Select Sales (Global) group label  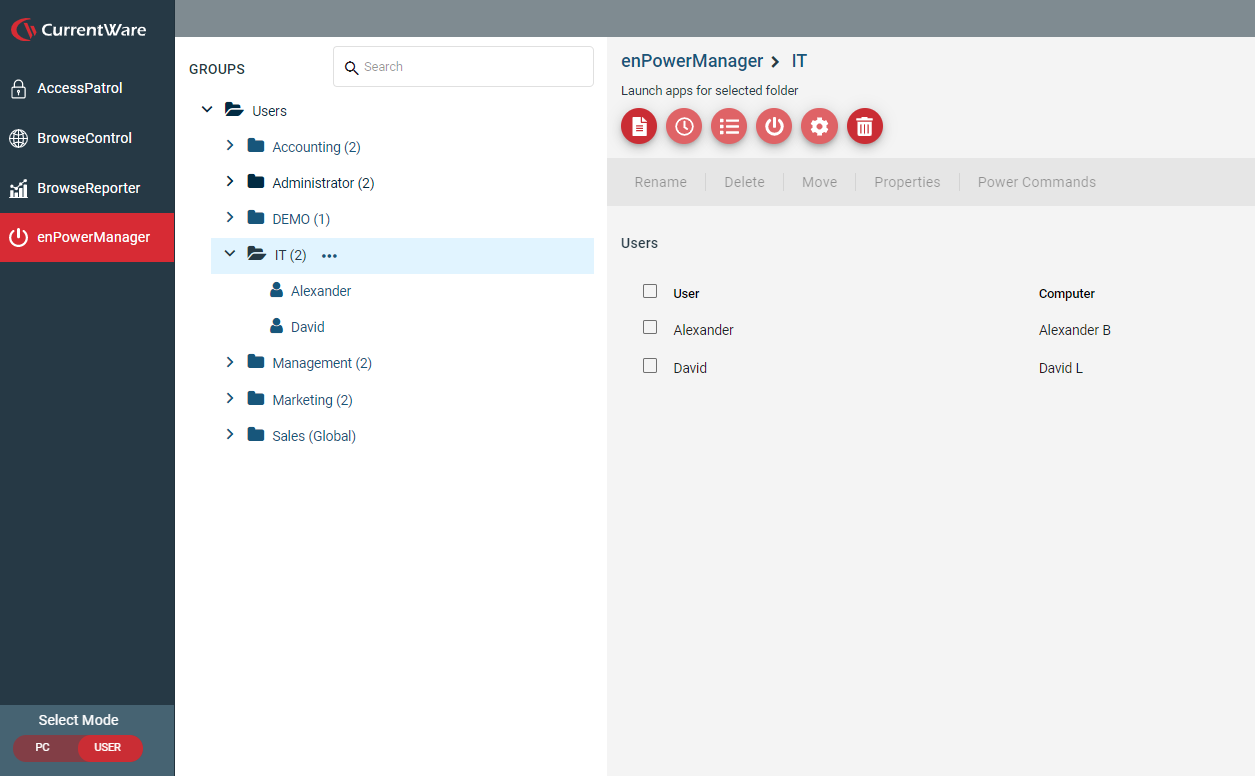314,436
